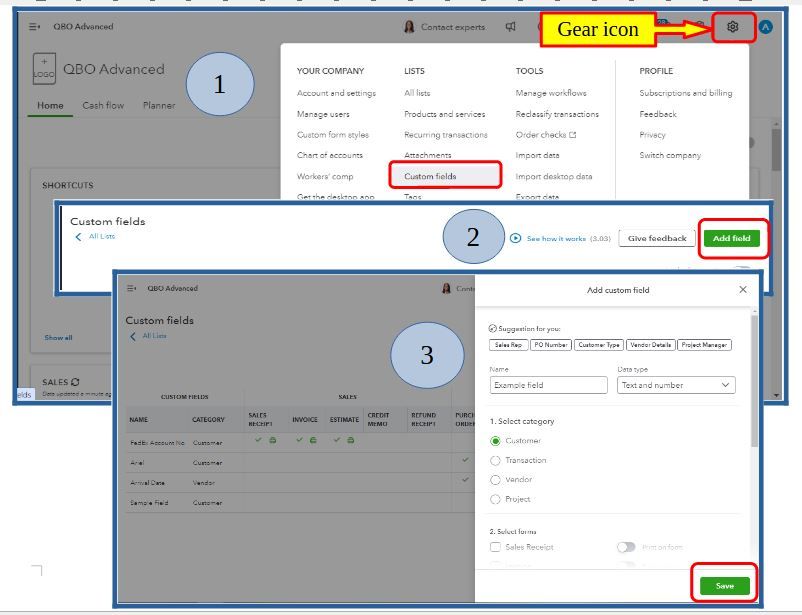Image resolution: width=802 pixels, height=615 pixels.
Task: Open Recurring transactions
Action: click(445, 135)
